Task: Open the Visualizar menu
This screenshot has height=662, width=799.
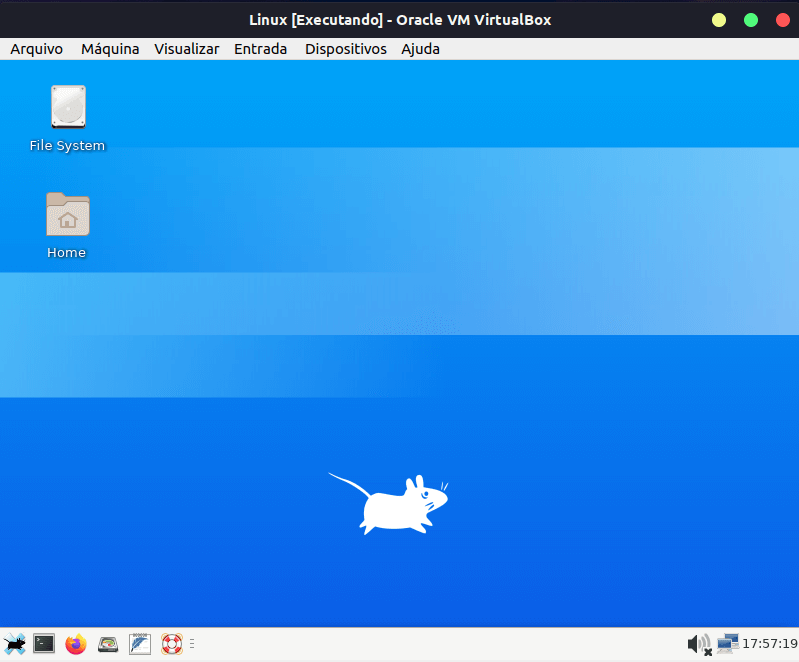Action: point(187,49)
